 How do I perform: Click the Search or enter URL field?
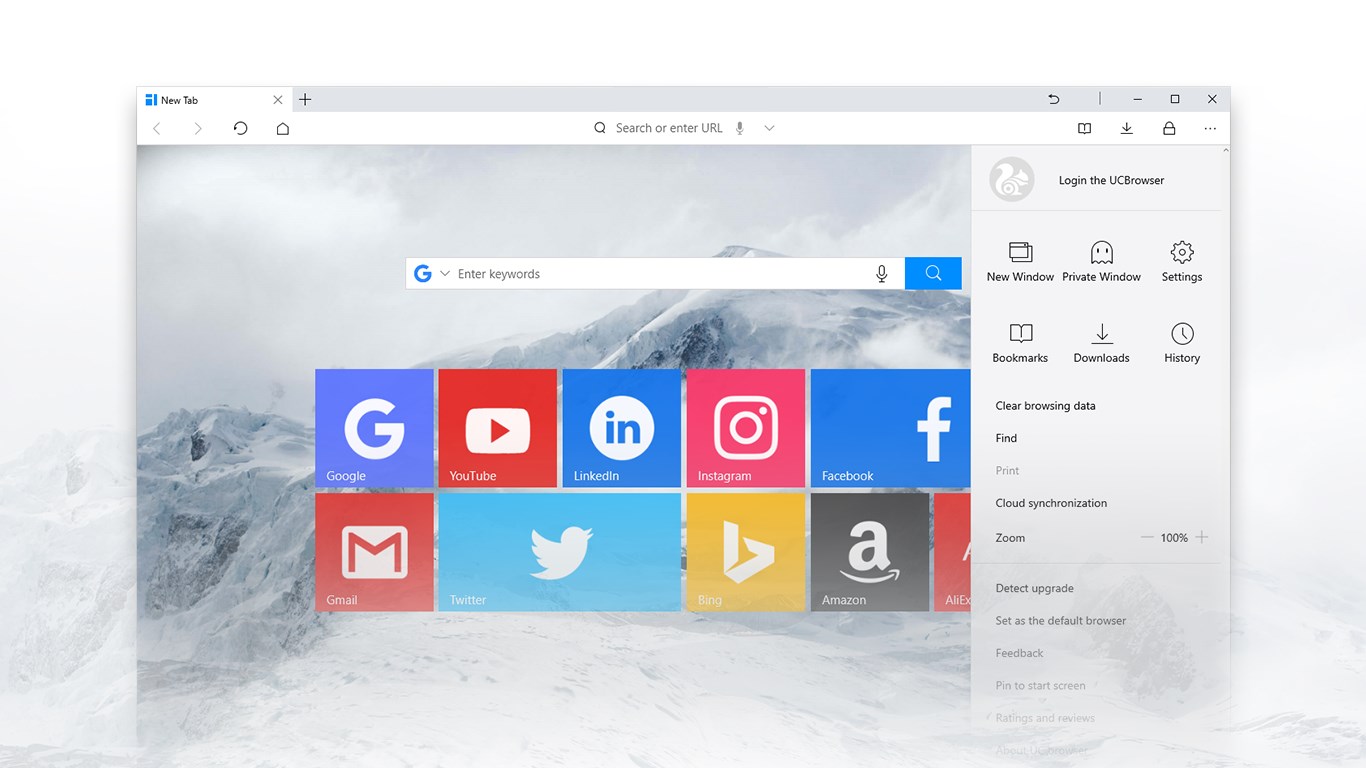(x=669, y=128)
